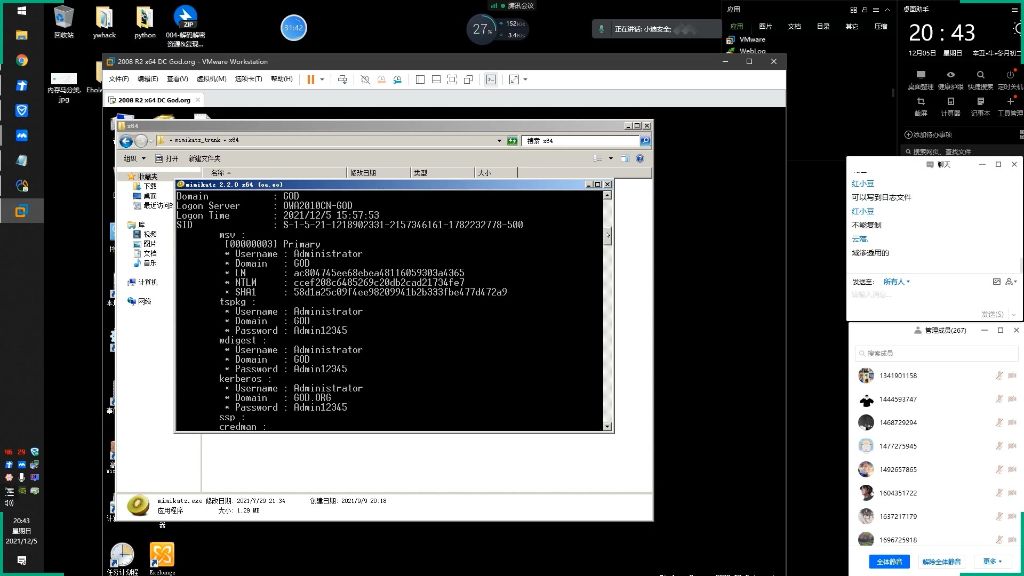The image size is (1024, 576).
Task: Click the take snapshot icon in VMware toolbar
Action: click(365, 79)
